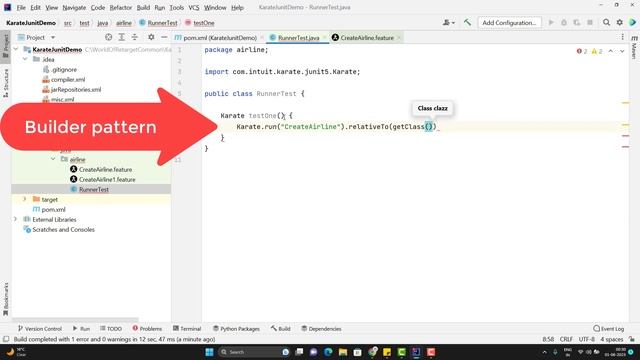Open Project panel options gear icon

pos(151,37)
